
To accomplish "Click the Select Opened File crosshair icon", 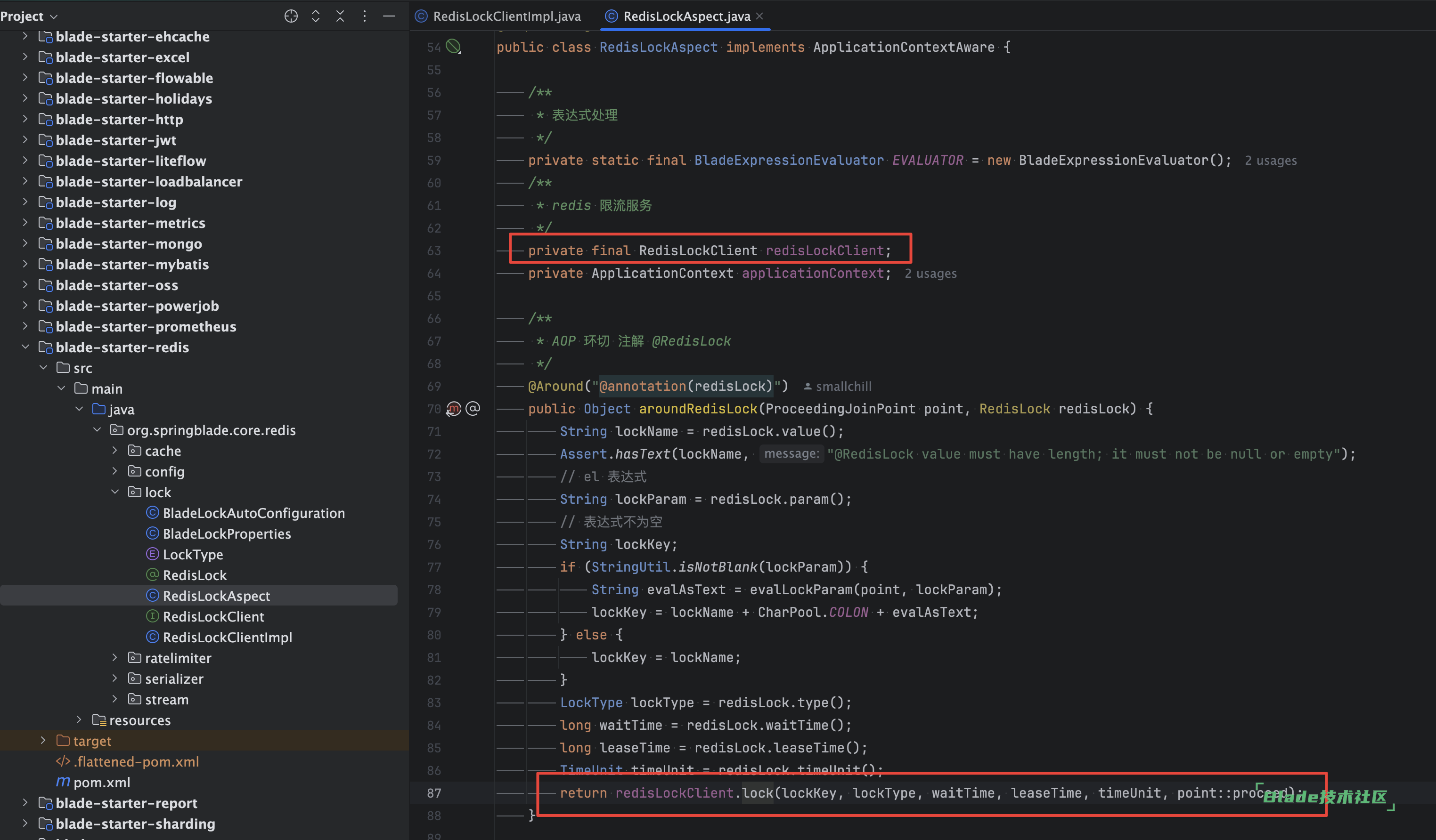I will point(291,16).
